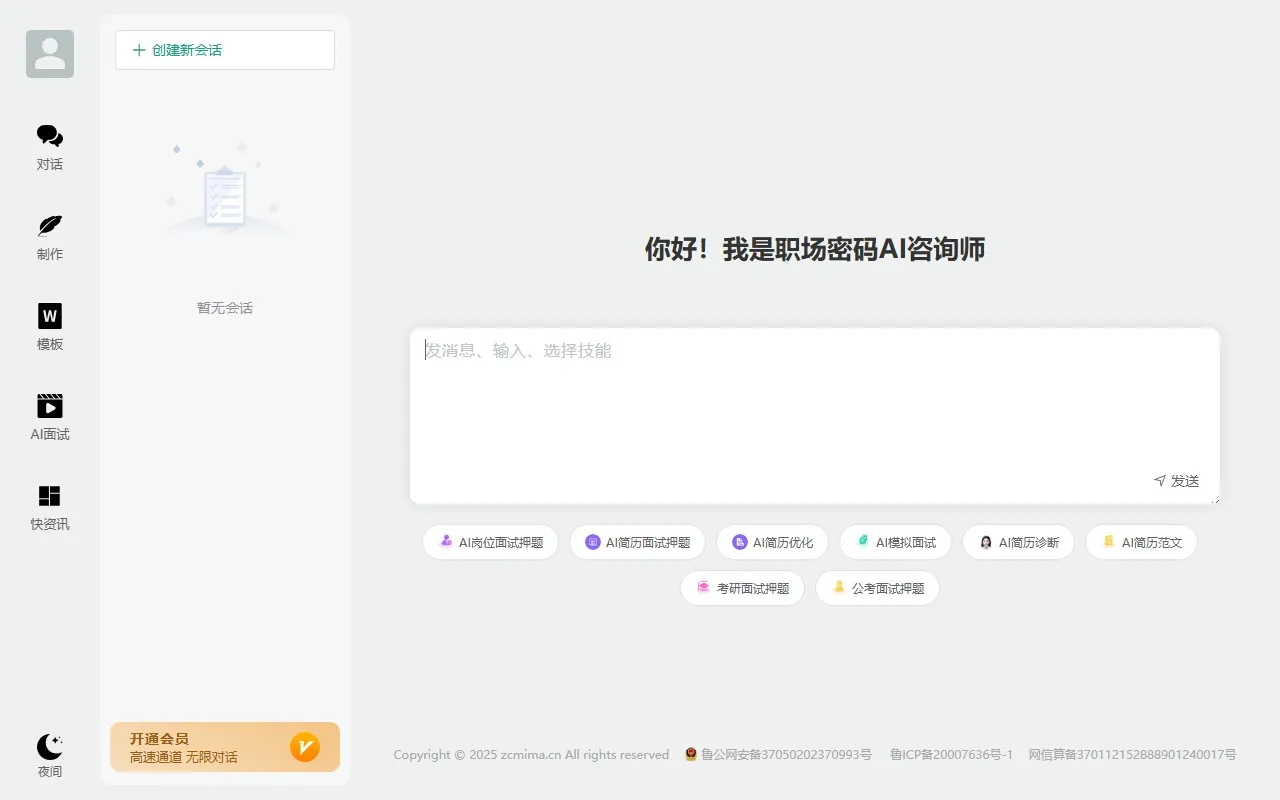Open the 鲁ICP备20007636号-1 filing link

tap(950, 755)
